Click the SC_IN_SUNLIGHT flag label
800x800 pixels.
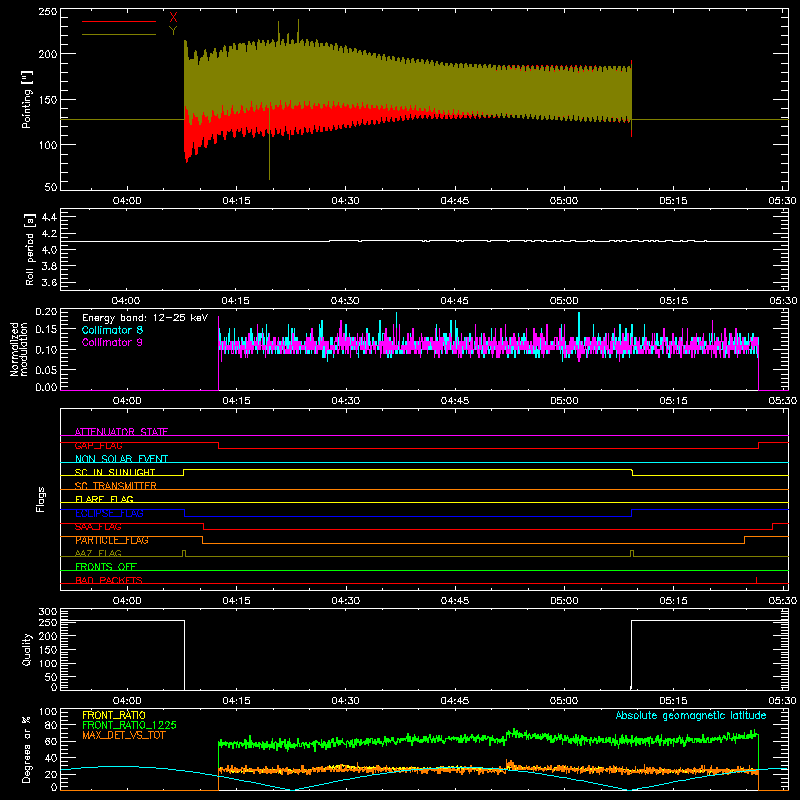point(115,472)
